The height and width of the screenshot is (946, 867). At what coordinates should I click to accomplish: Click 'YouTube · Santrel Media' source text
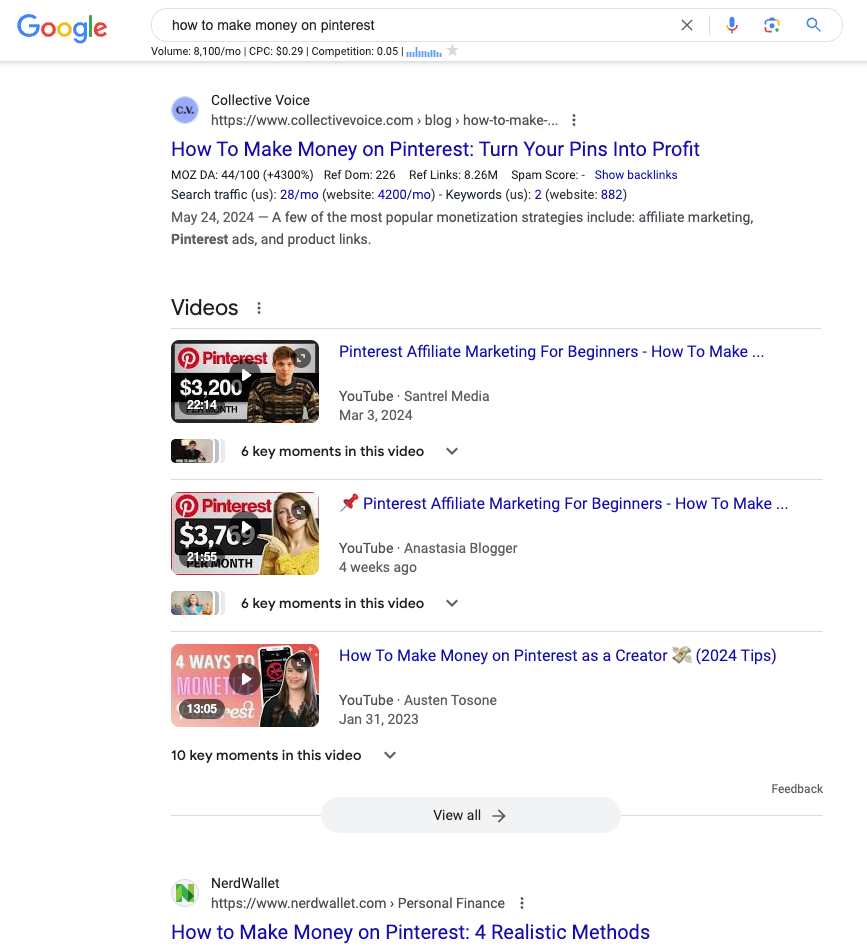[x=414, y=396]
